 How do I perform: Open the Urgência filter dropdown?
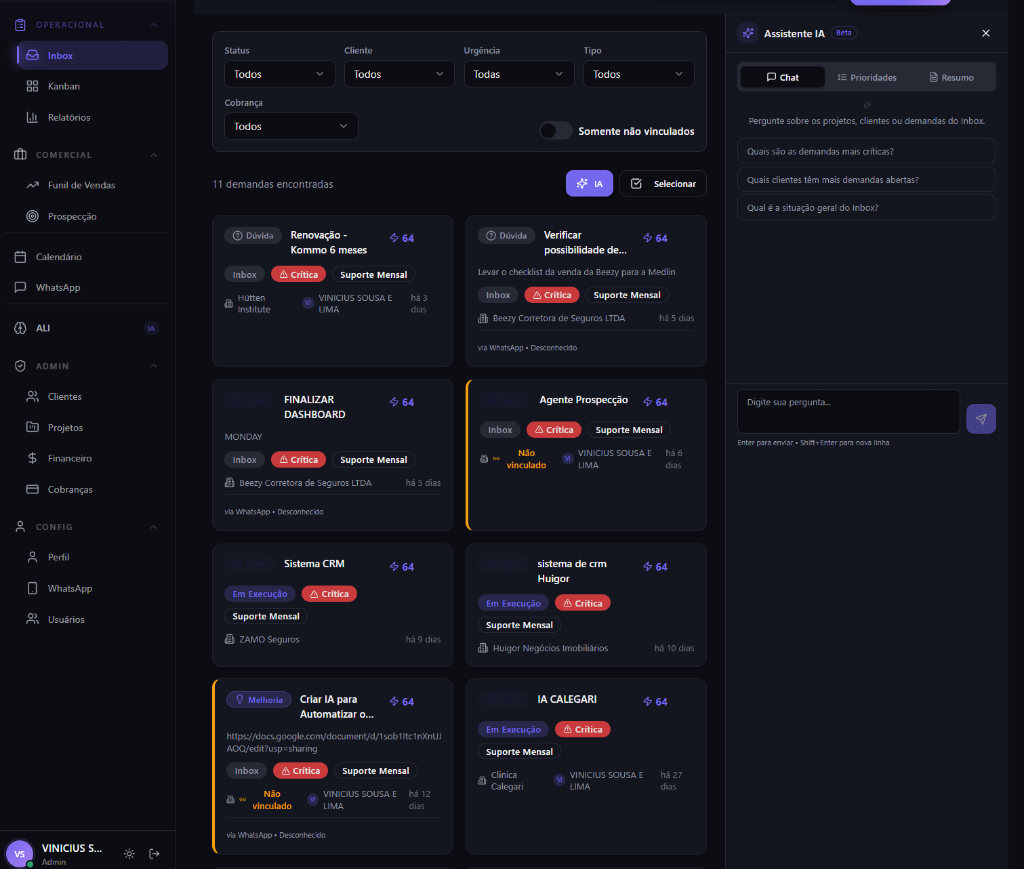coord(518,74)
